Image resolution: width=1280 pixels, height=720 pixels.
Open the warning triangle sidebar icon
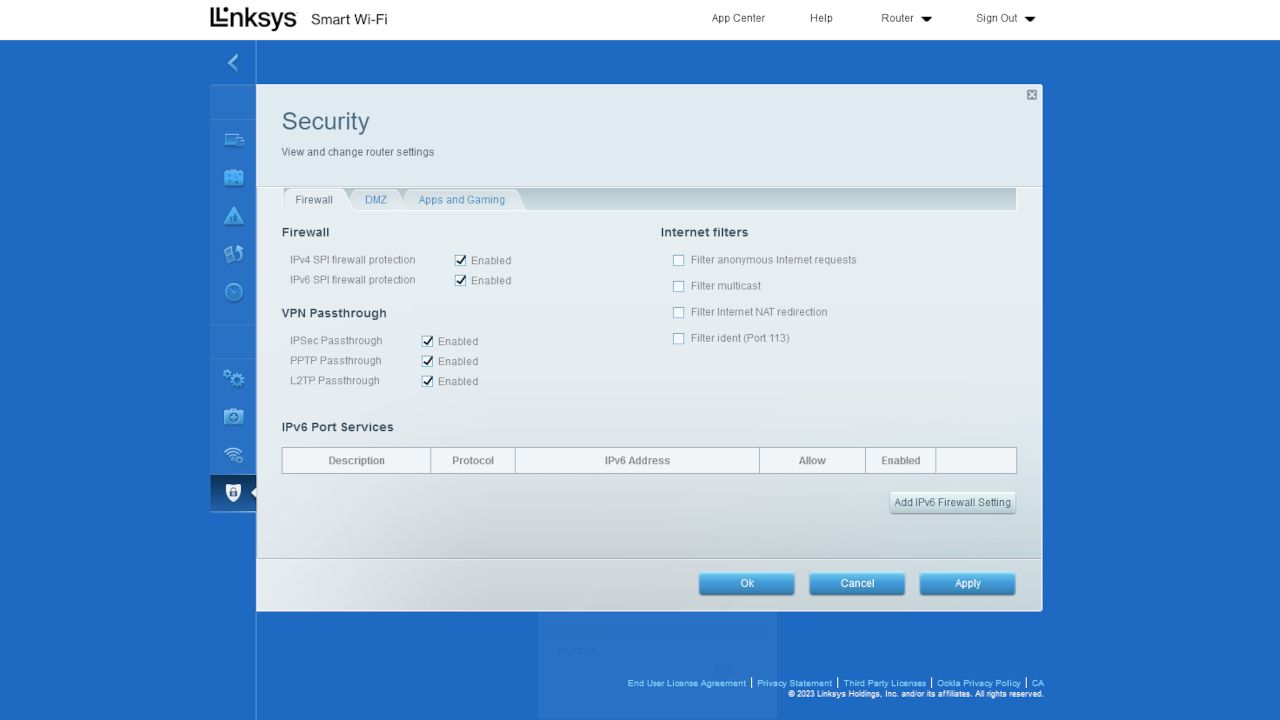click(x=234, y=215)
